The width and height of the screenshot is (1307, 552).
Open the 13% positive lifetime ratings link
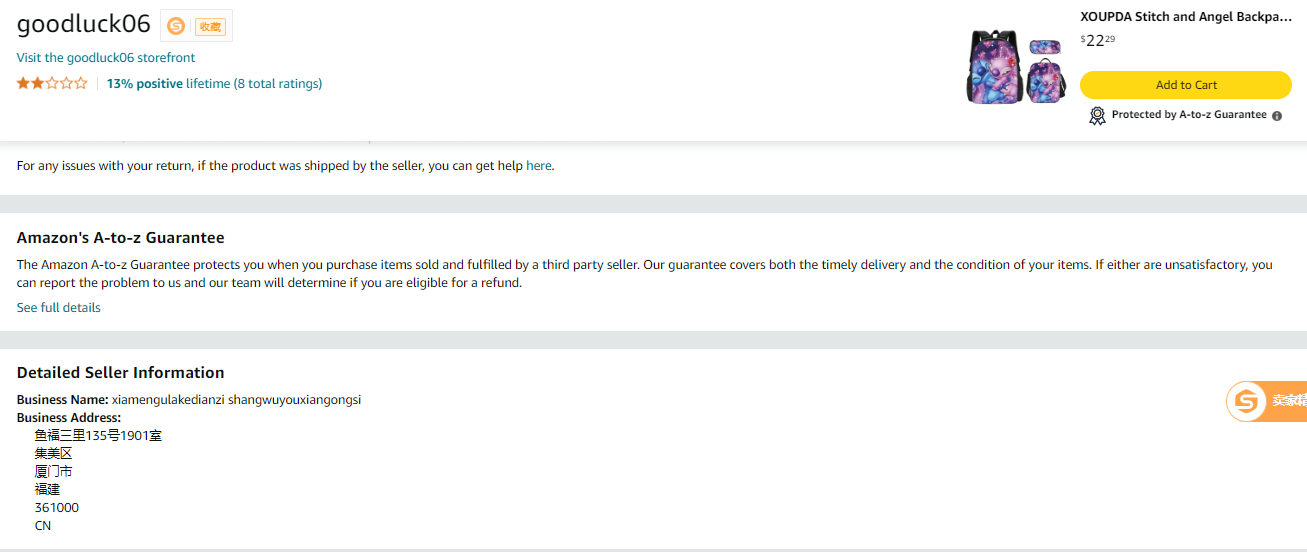point(214,84)
